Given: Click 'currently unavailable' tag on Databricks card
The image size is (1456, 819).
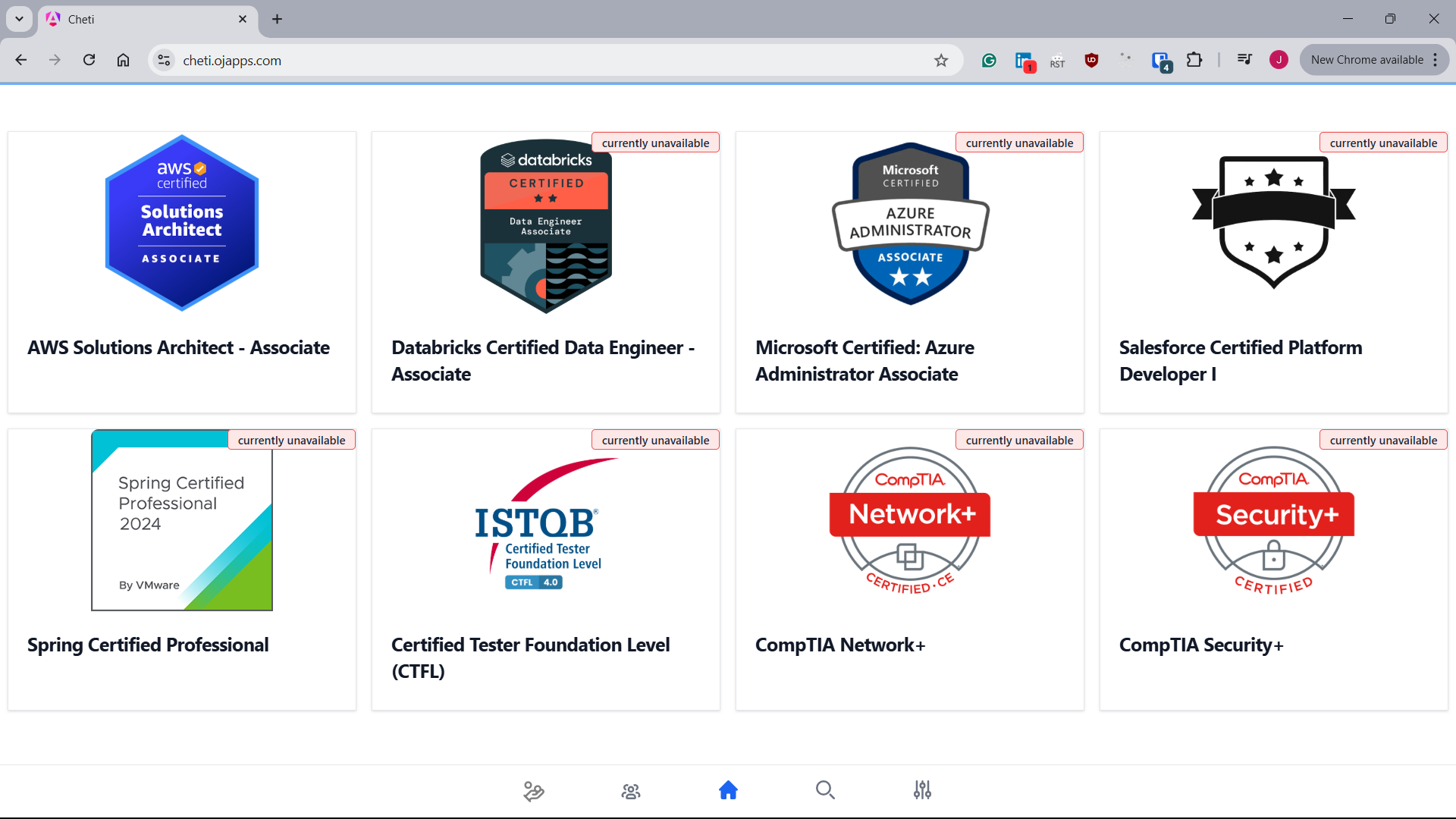Looking at the screenshot, I should [x=656, y=143].
